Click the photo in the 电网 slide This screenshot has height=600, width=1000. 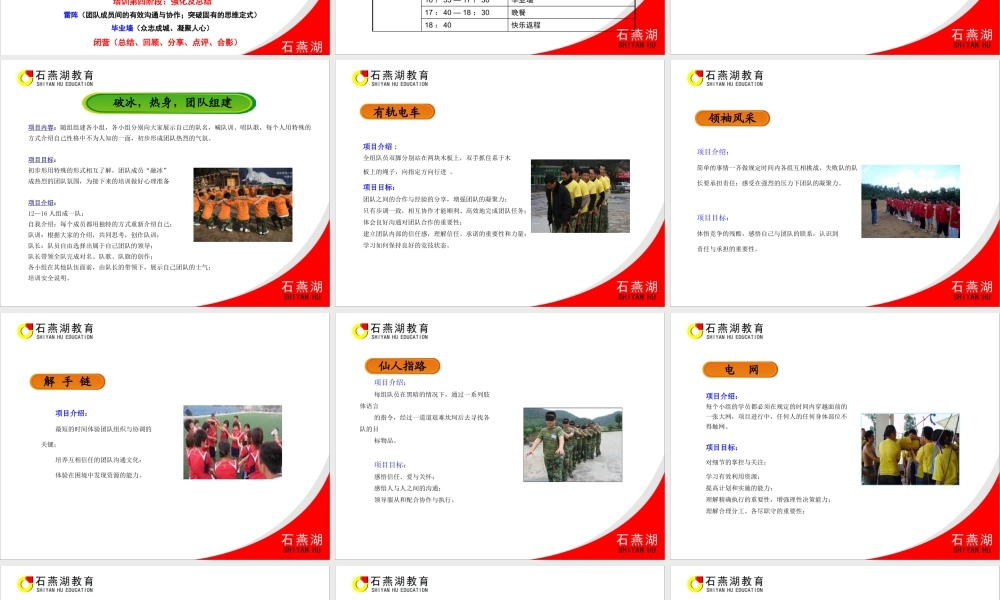point(910,449)
